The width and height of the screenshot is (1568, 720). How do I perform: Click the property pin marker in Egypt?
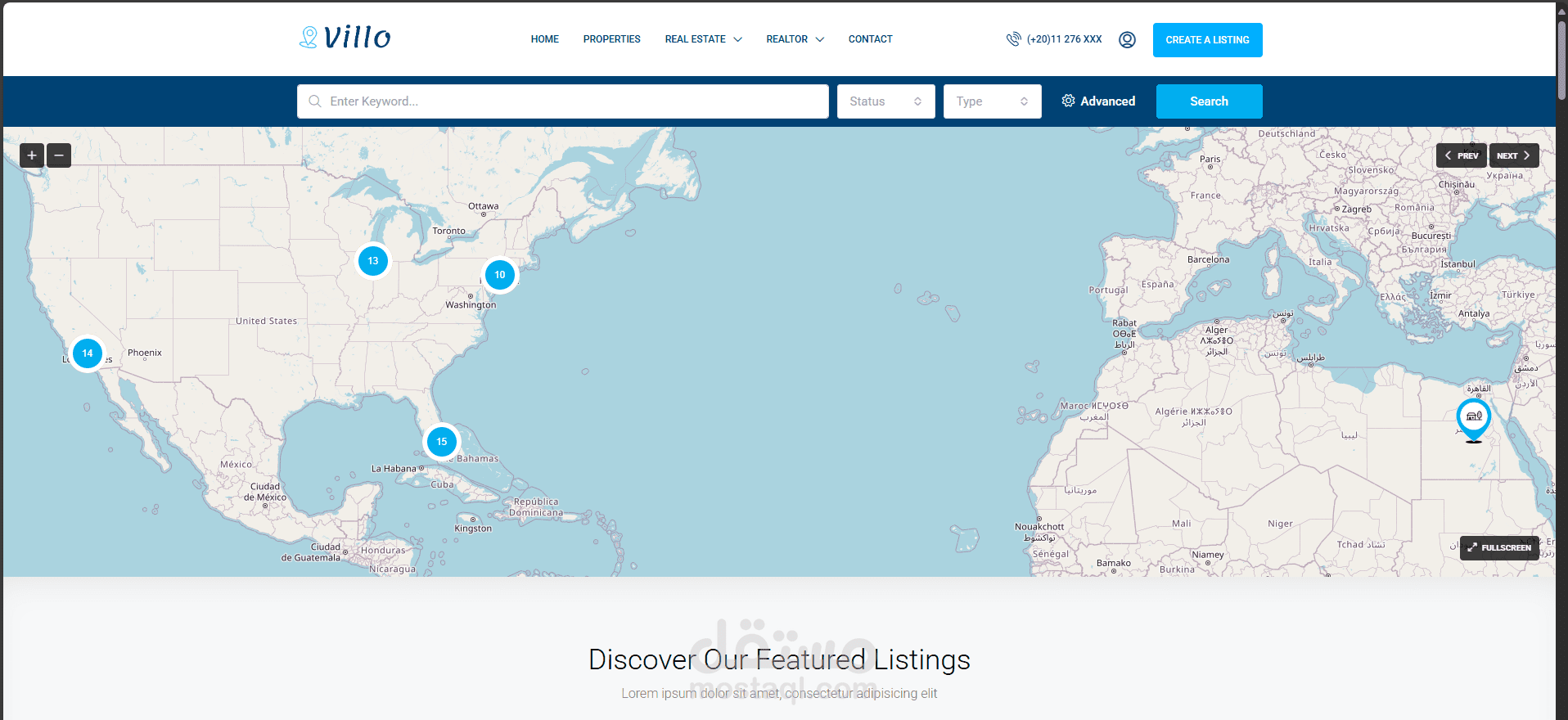(x=1473, y=419)
